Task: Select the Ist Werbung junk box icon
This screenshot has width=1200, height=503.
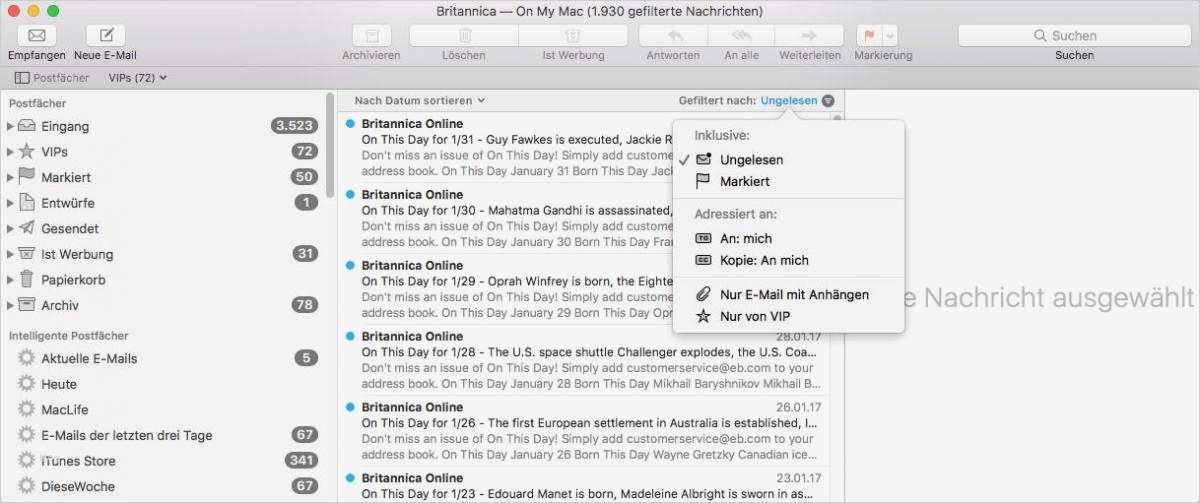Action: click(26, 254)
